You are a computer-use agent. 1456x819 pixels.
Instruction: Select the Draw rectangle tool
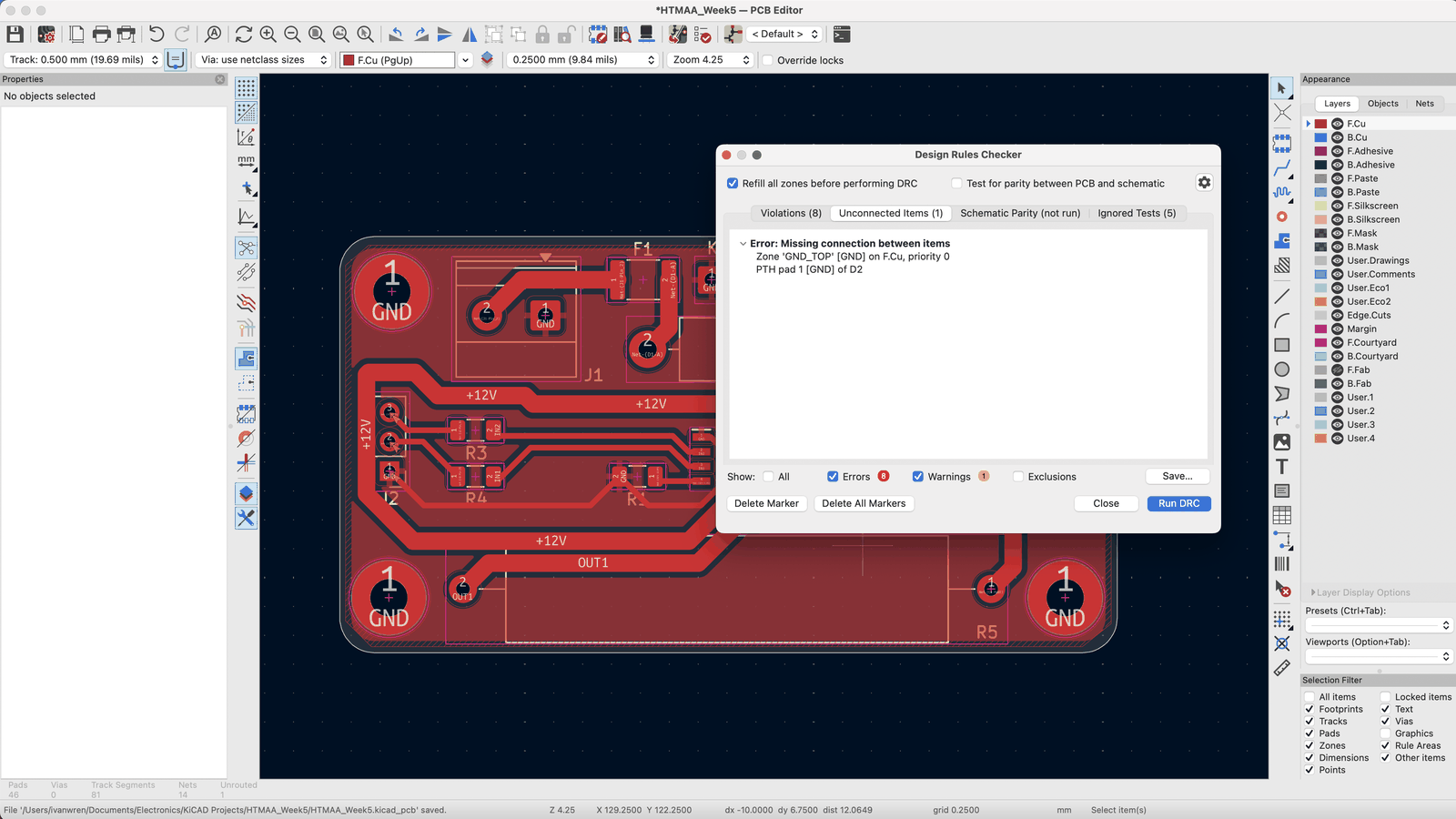point(1282,345)
